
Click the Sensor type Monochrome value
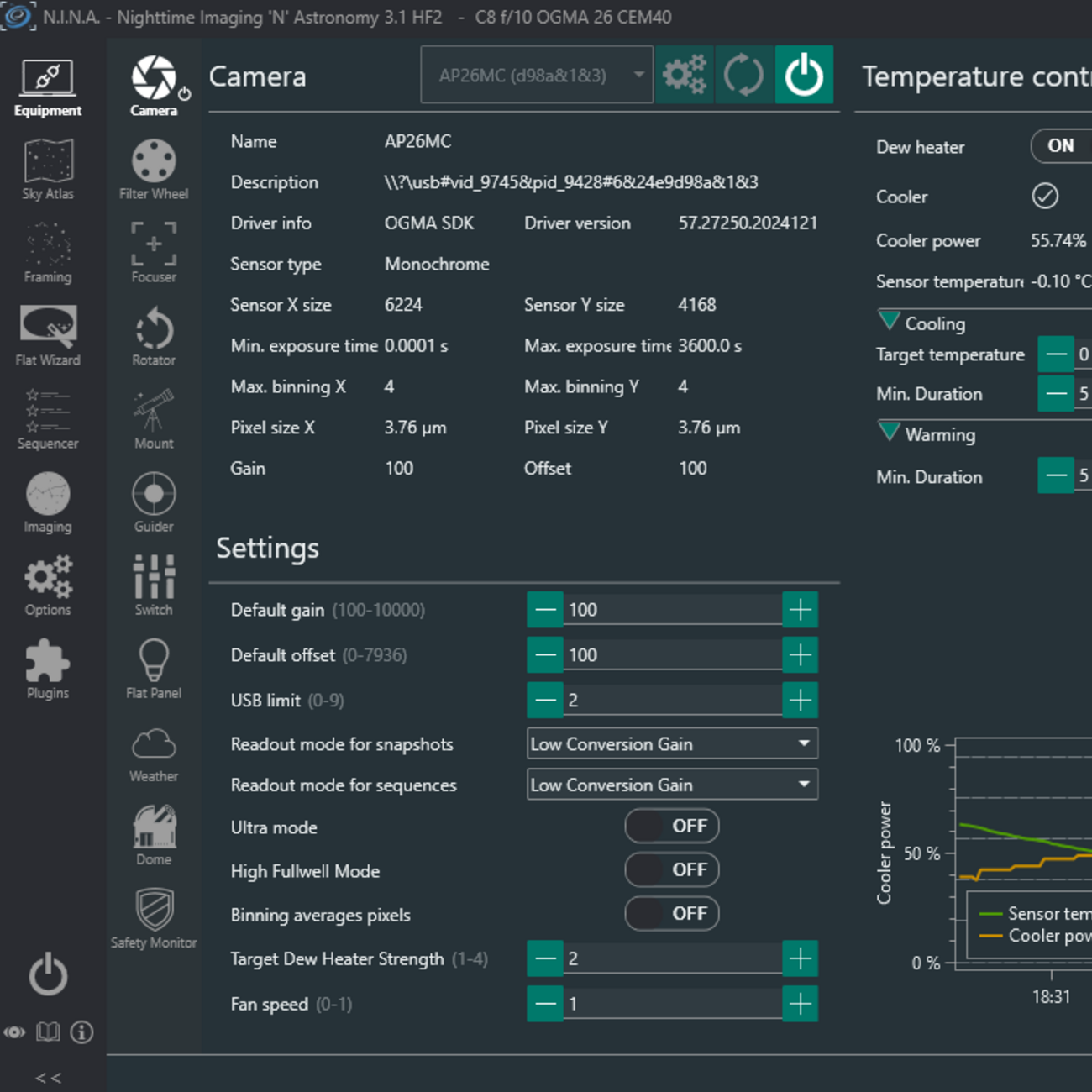pos(437,264)
